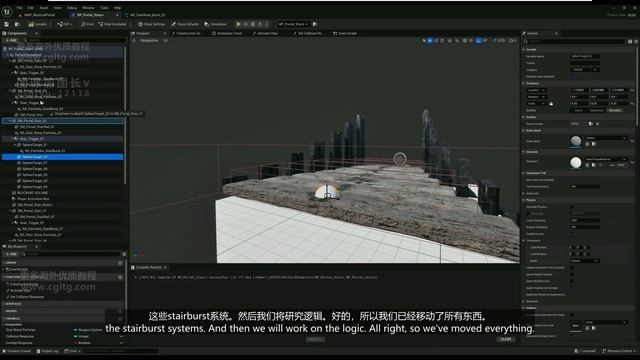Open the Element 0 material dropdown
Viewport: 640px width, 360px height.
pyautogui.click(x=606, y=159)
